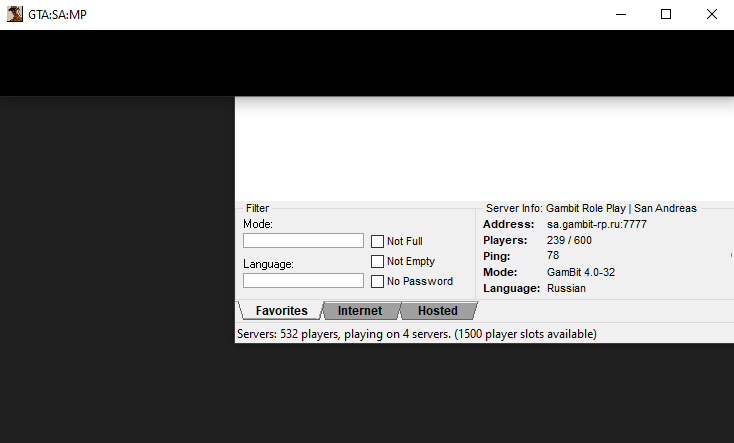
Task: Click the GTA:SA:MP window title text
Action: (58, 14)
